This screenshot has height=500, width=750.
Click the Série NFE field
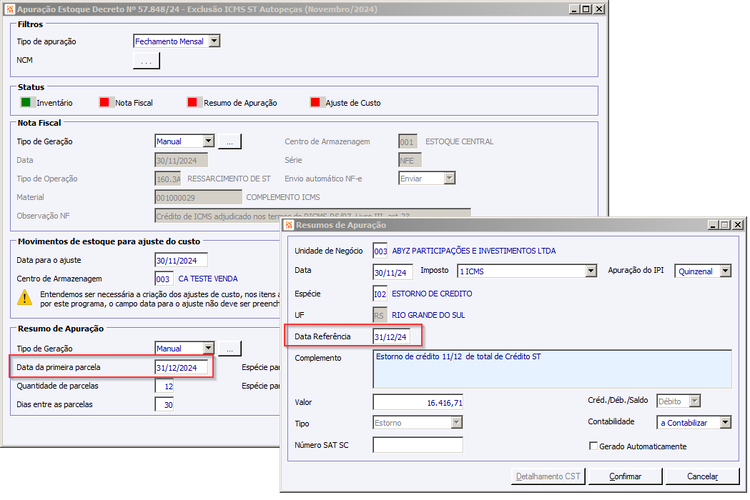pos(409,160)
